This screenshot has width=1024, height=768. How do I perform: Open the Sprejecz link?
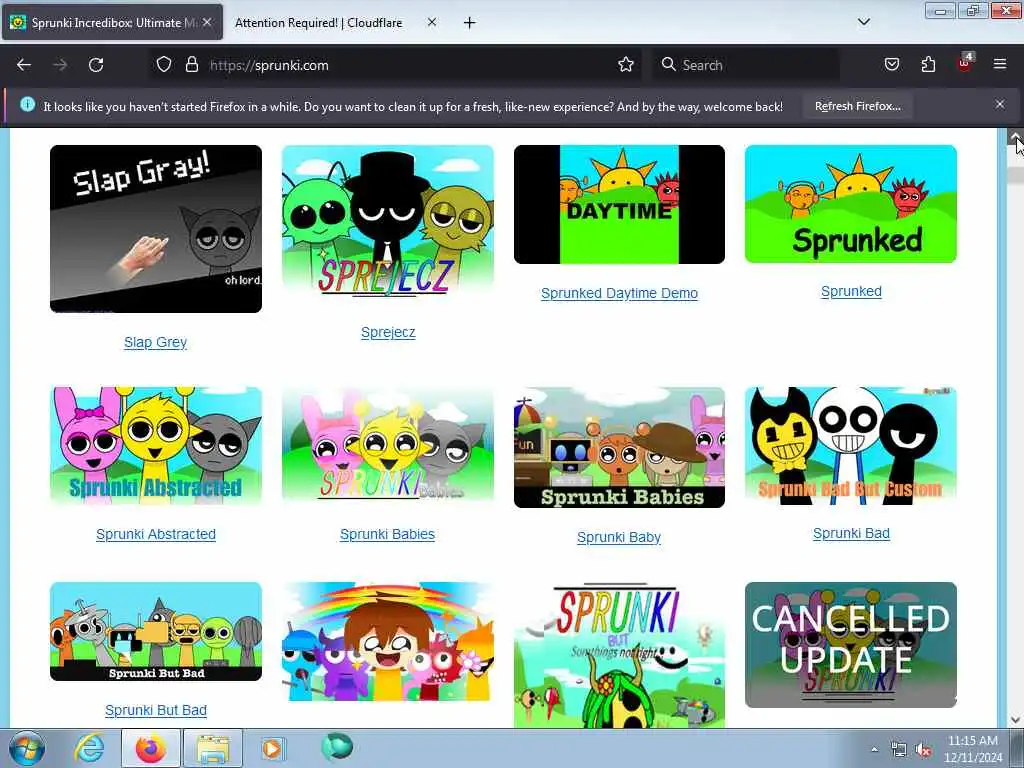click(x=388, y=332)
